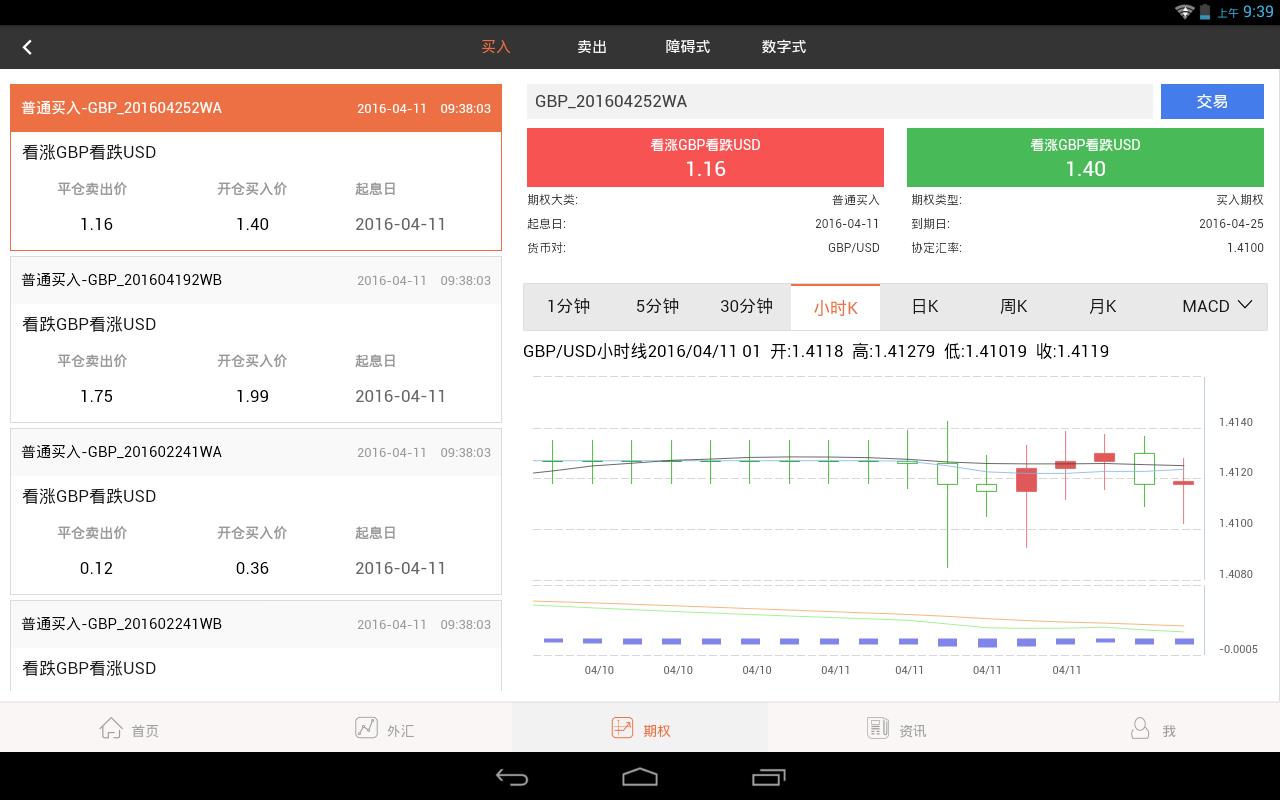The width and height of the screenshot is (1280, 800).
Task: Tap the 到期日 2016-04-25 value
Action: (1231, 224)
